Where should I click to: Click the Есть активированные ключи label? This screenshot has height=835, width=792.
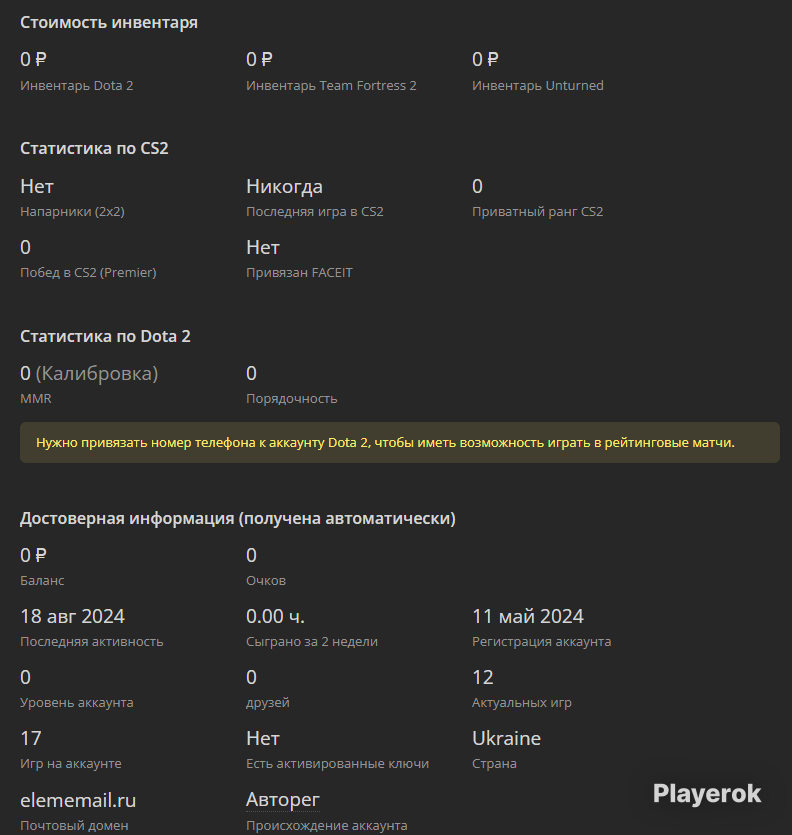pos(337,764)
